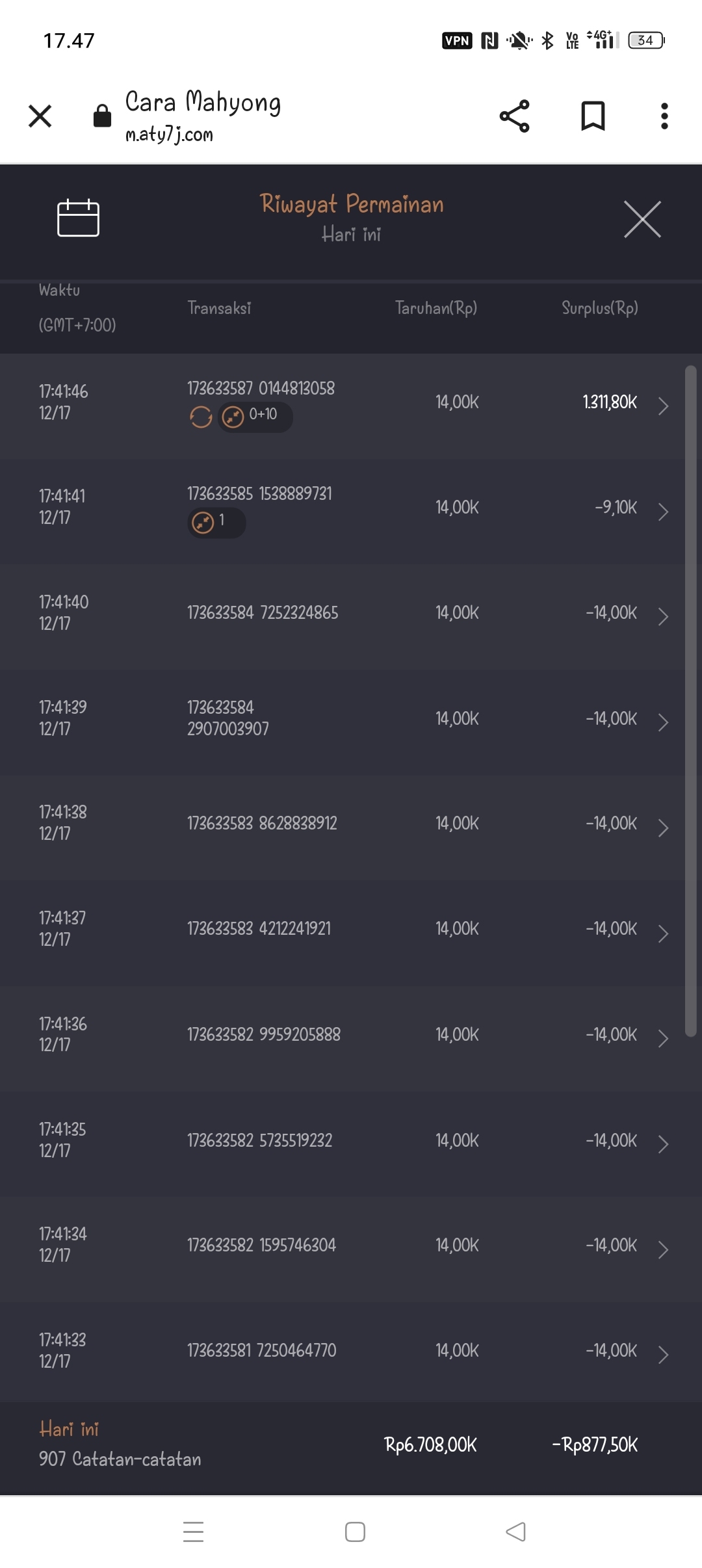702x1568 pixels.
Task: Open chevron for the 17:41:33 transaction
Action: [x=662, y=1354]
